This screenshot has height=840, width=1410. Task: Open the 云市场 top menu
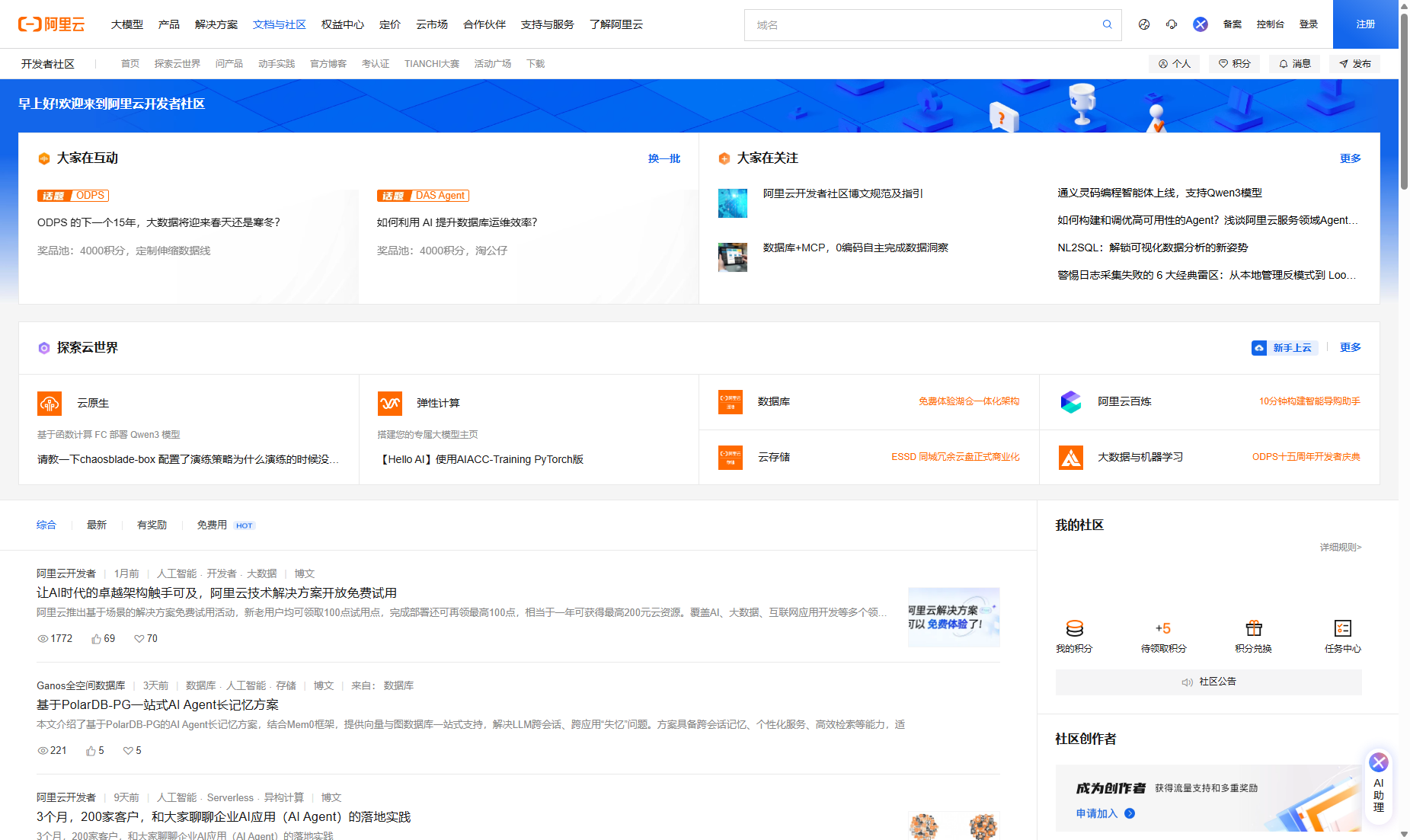click(x=432, y=24)
